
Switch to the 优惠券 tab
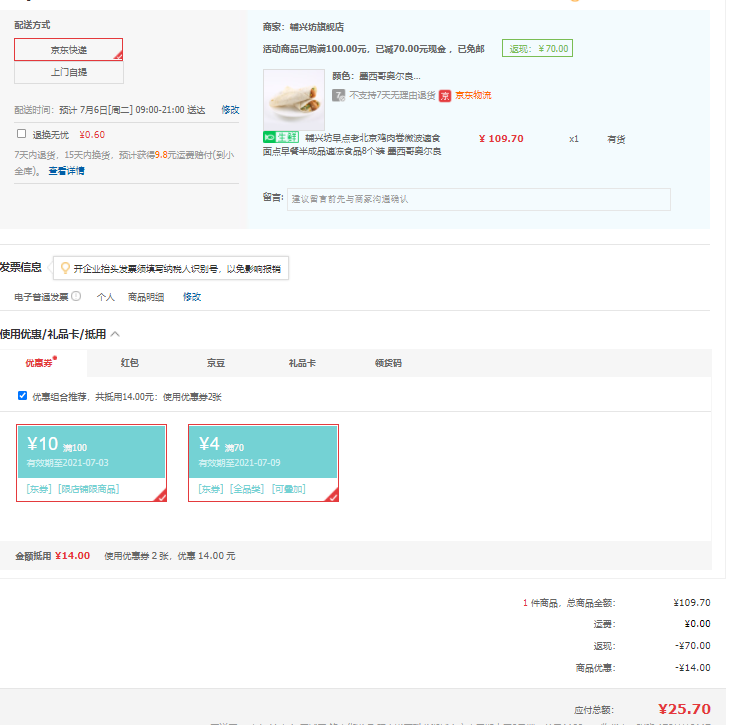pos(39,363)
